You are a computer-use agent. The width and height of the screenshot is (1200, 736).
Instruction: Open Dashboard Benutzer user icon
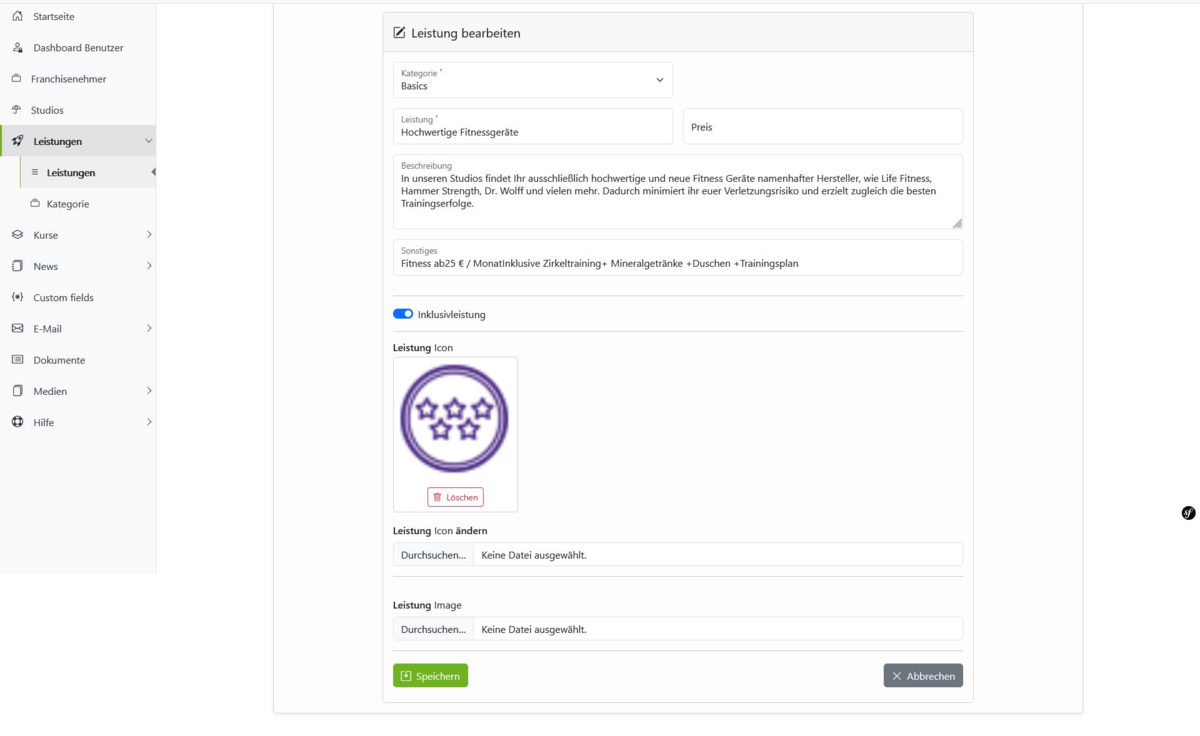[x=17, y=47]
